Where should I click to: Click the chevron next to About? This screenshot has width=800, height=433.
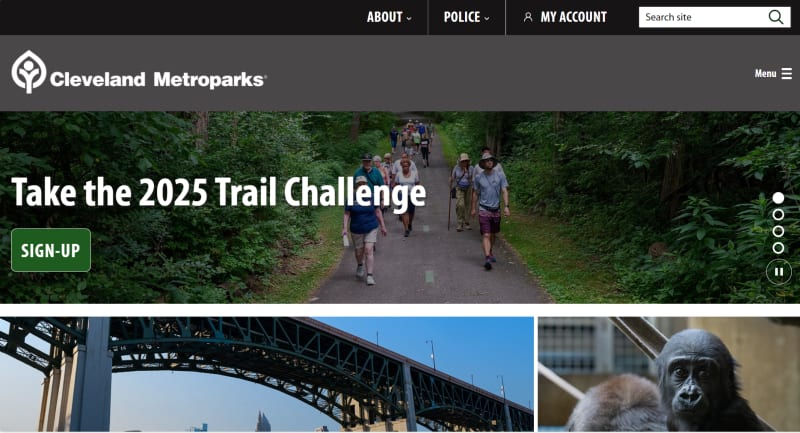click(409, 18)
